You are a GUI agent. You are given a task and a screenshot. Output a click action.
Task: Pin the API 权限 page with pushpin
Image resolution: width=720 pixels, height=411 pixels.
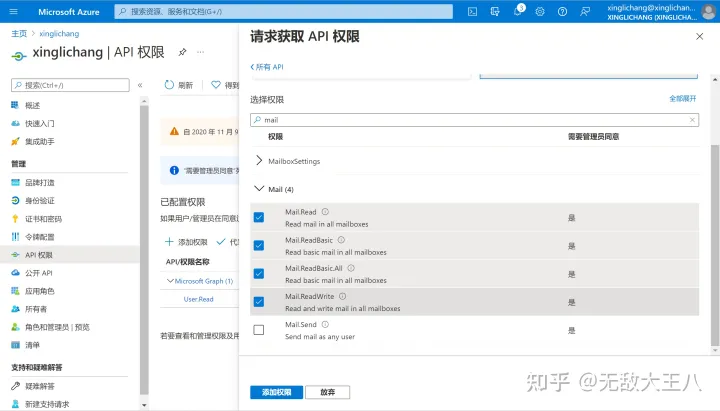182,52
